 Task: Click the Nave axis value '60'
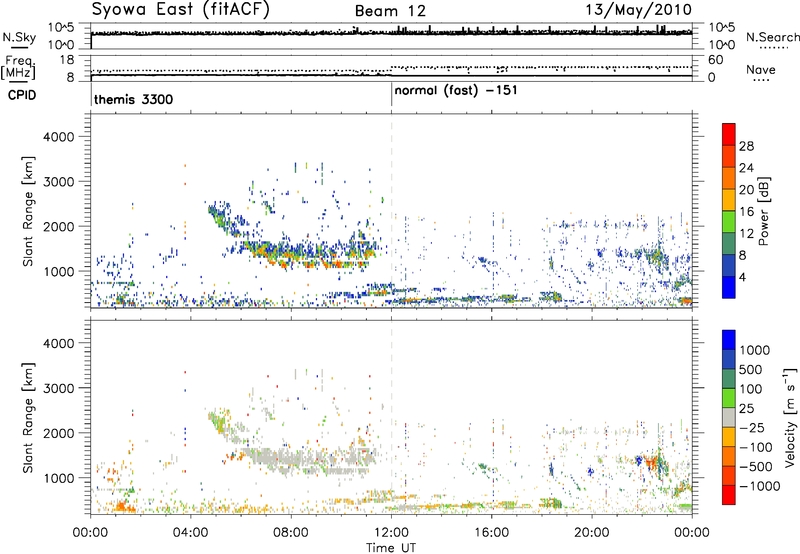point(716,60)
